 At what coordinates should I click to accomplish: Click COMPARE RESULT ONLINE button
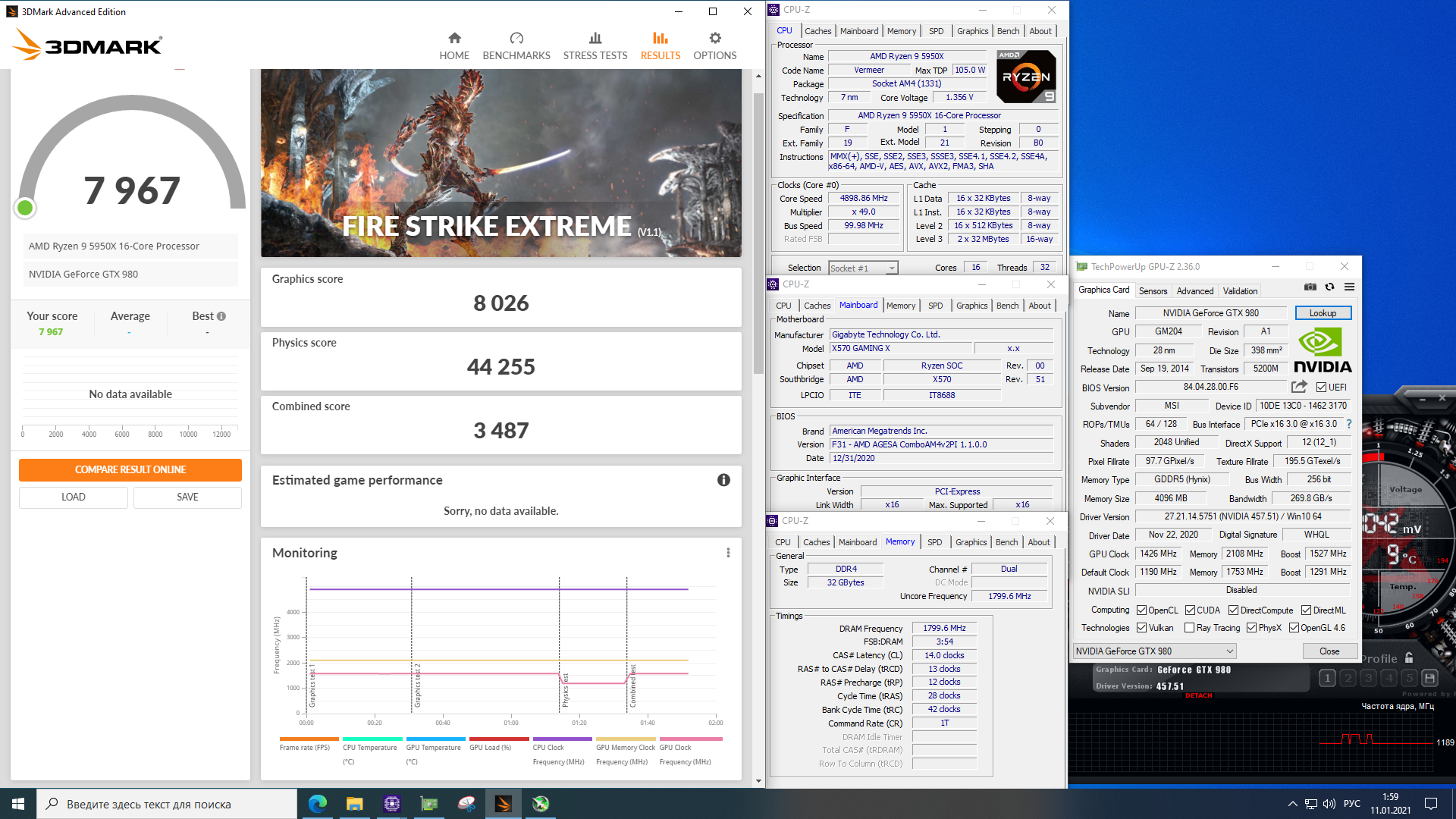(x=130, y=469)
